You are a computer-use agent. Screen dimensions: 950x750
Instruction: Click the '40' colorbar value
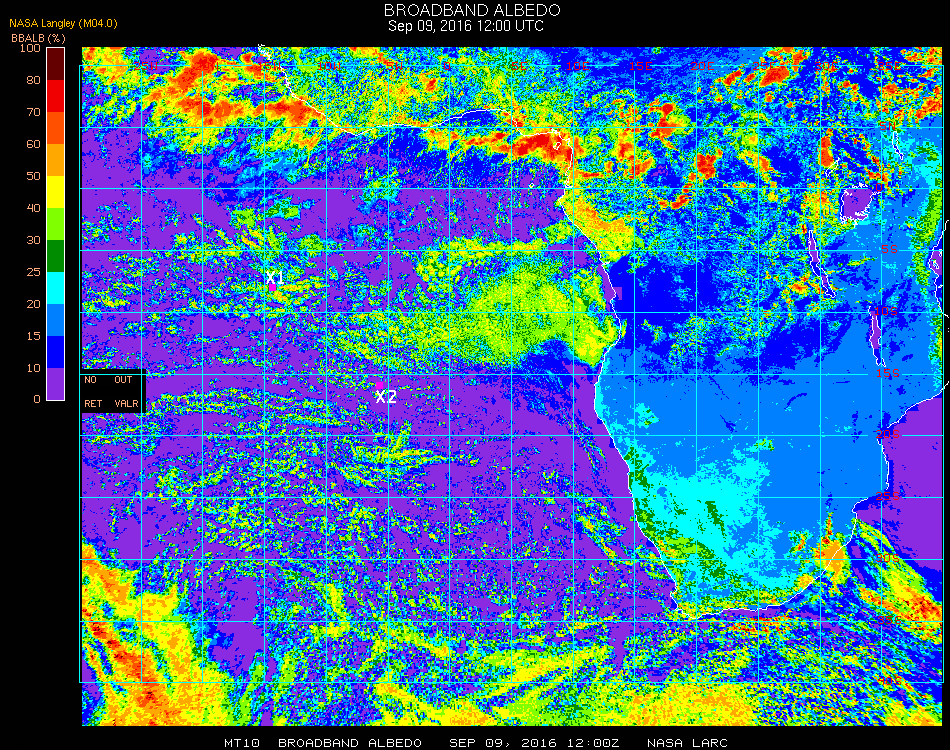click(33, 208)
